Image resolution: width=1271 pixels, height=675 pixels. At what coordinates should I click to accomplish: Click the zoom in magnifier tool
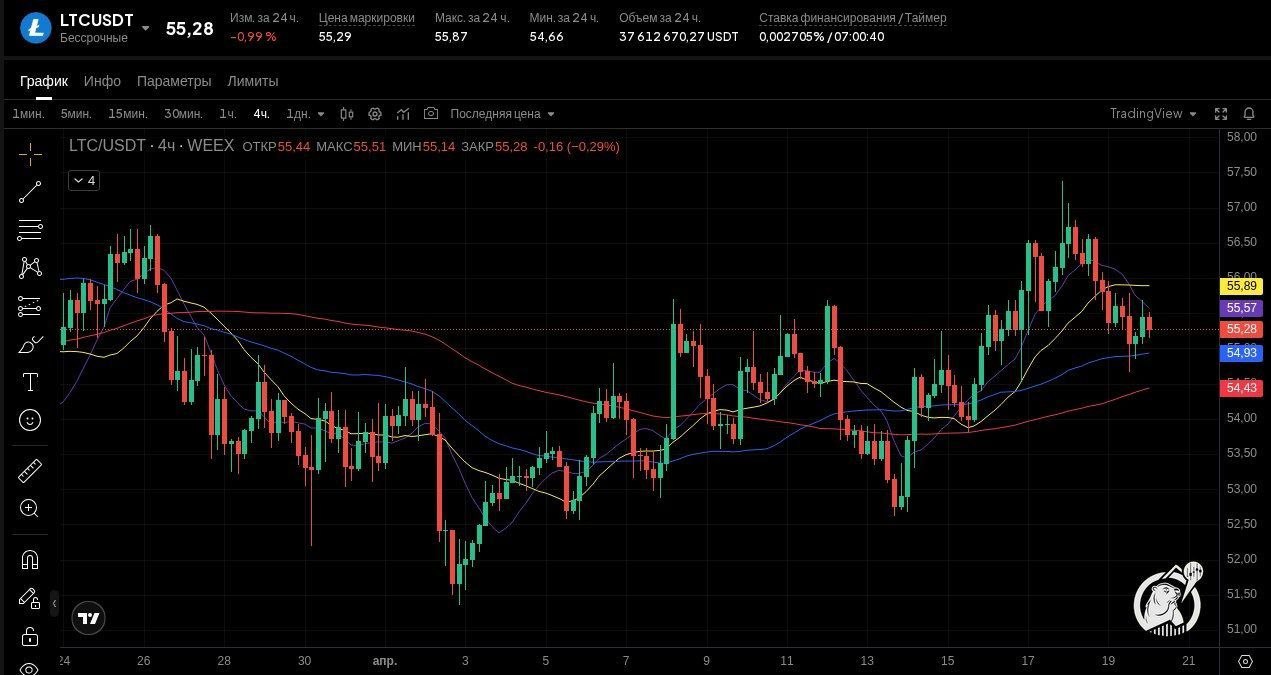[30, 508]
